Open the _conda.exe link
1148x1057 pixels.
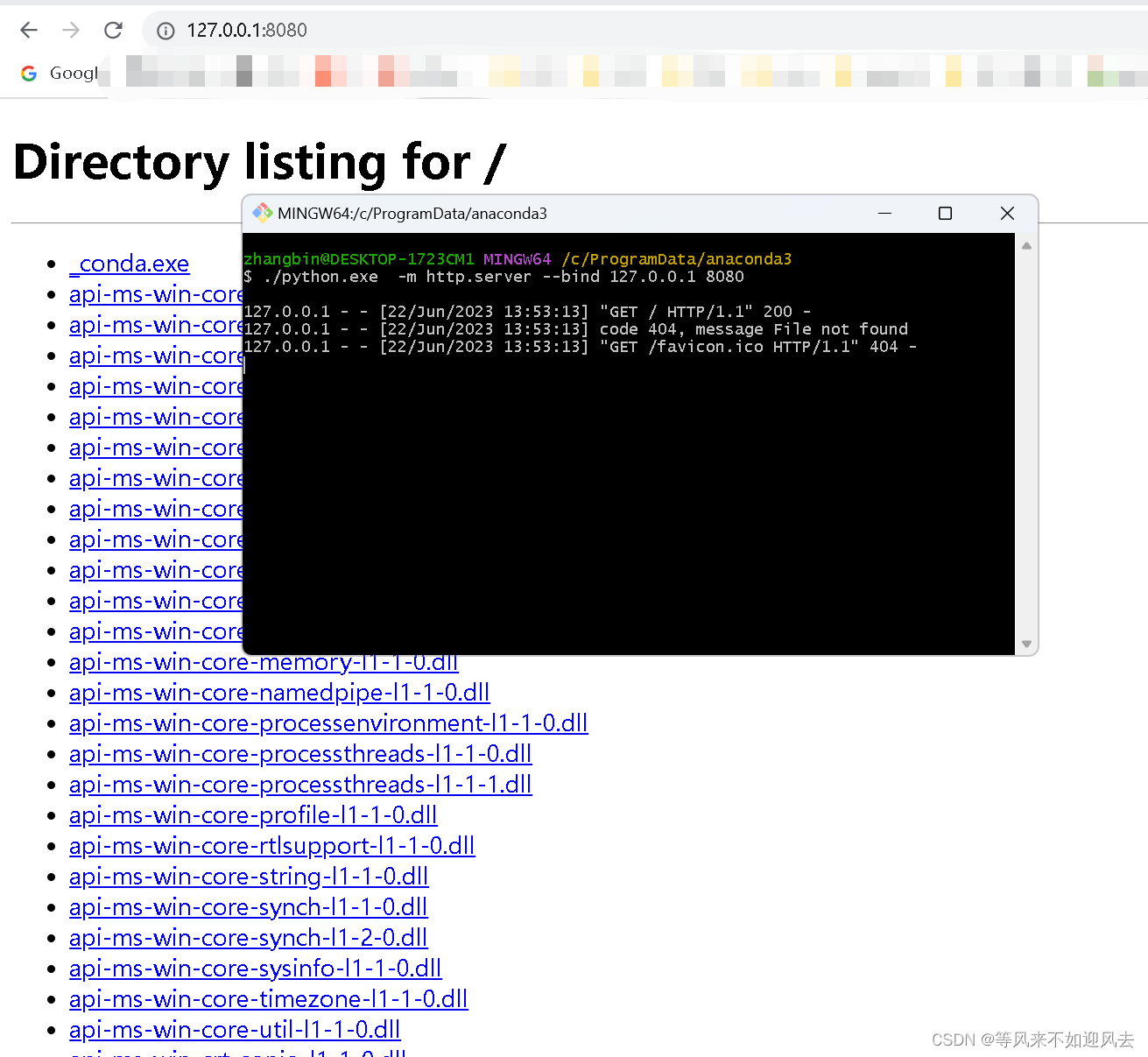[x=130, y=264]
